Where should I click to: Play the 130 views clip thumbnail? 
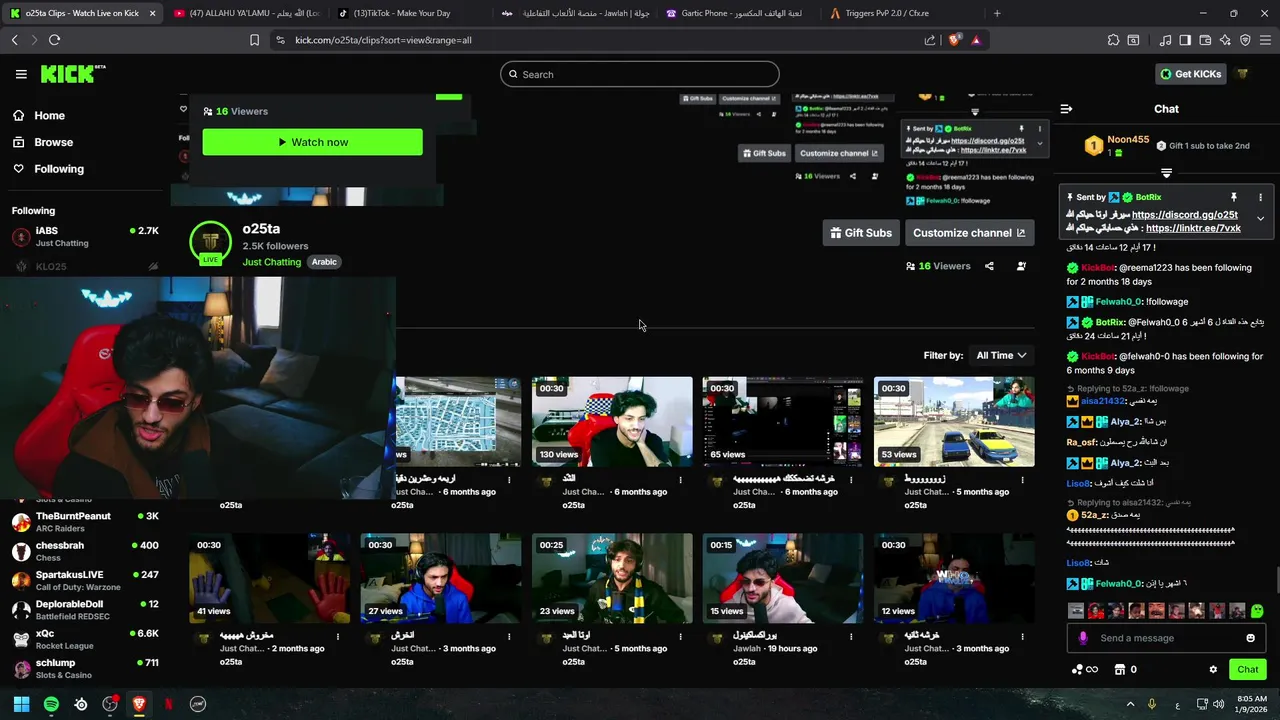point(612,421)
